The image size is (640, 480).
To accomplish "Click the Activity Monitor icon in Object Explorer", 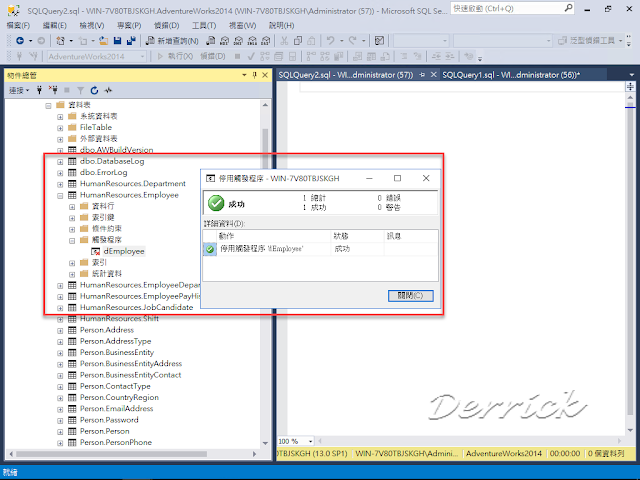I will pos(108,90).
